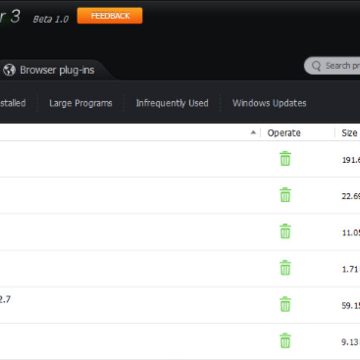Viewport: 360px width, 360px height.
Task: Switch to the Windows Updates filter
Action: pyautogui.click(x=269, y=103)
